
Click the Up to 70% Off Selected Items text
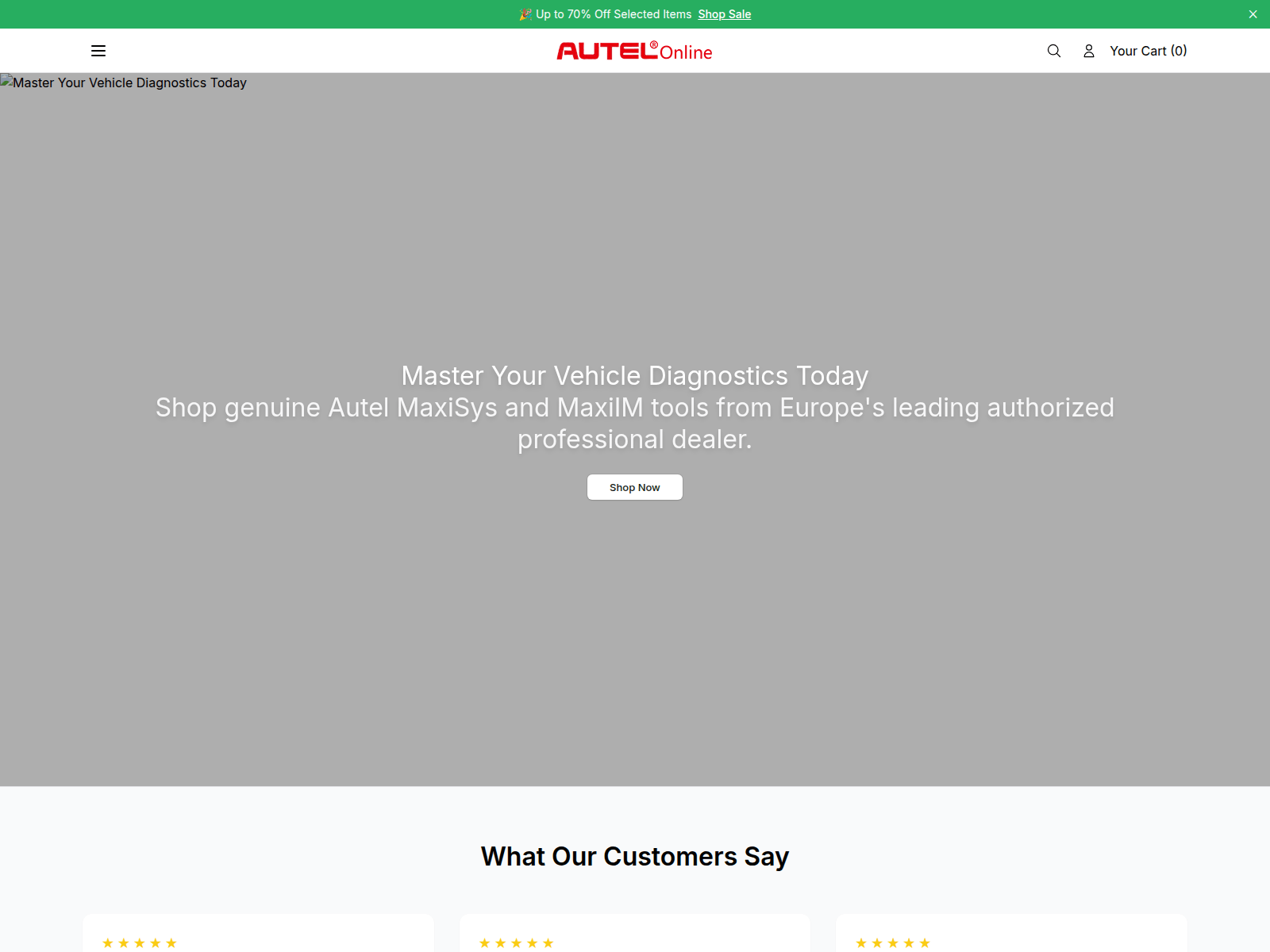tap(614, 14)
